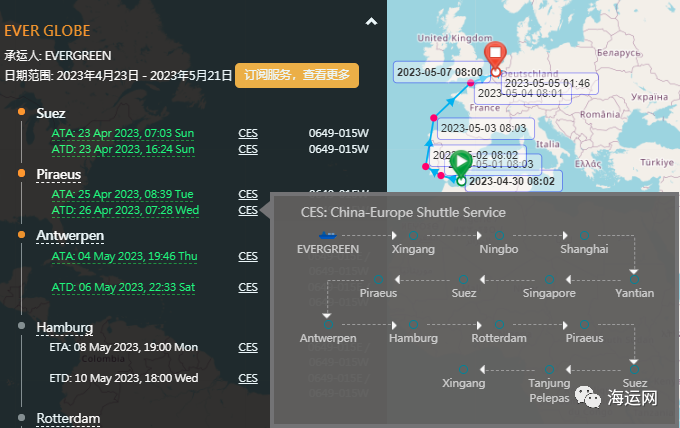Screen dimensions: 680x428
Task: Open the Rotterdam port name link
Action: click(x=68, y=418)
